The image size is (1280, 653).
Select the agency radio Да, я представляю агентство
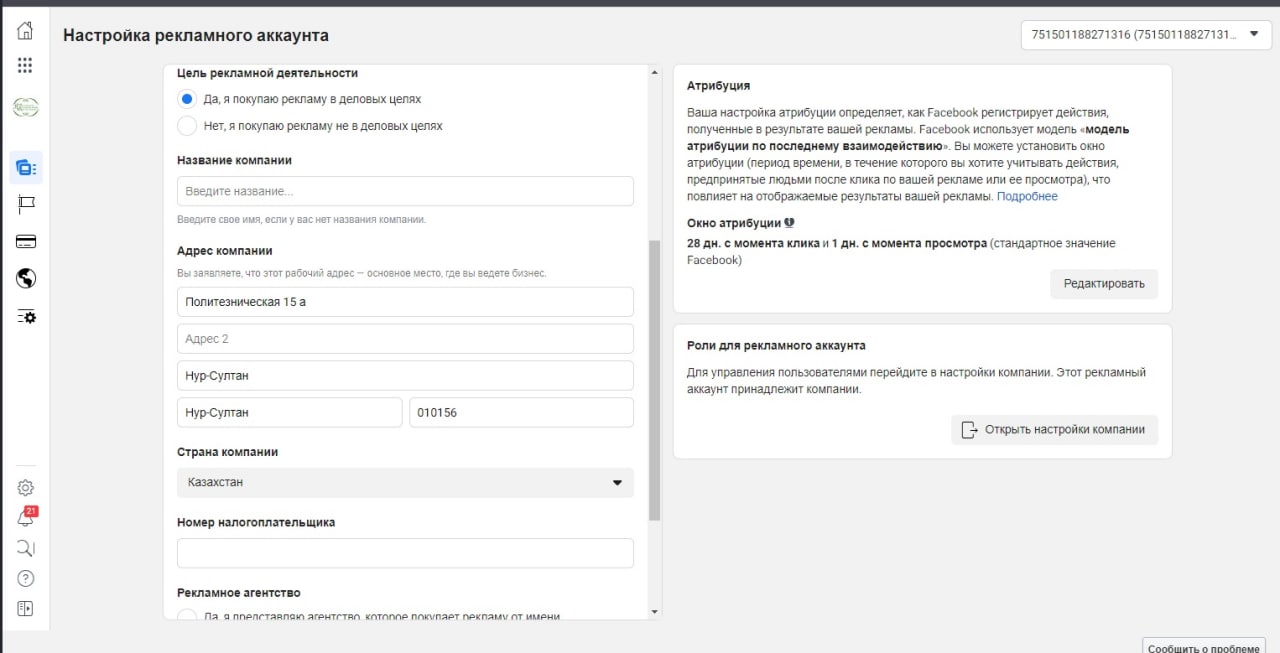coord(186,616)
